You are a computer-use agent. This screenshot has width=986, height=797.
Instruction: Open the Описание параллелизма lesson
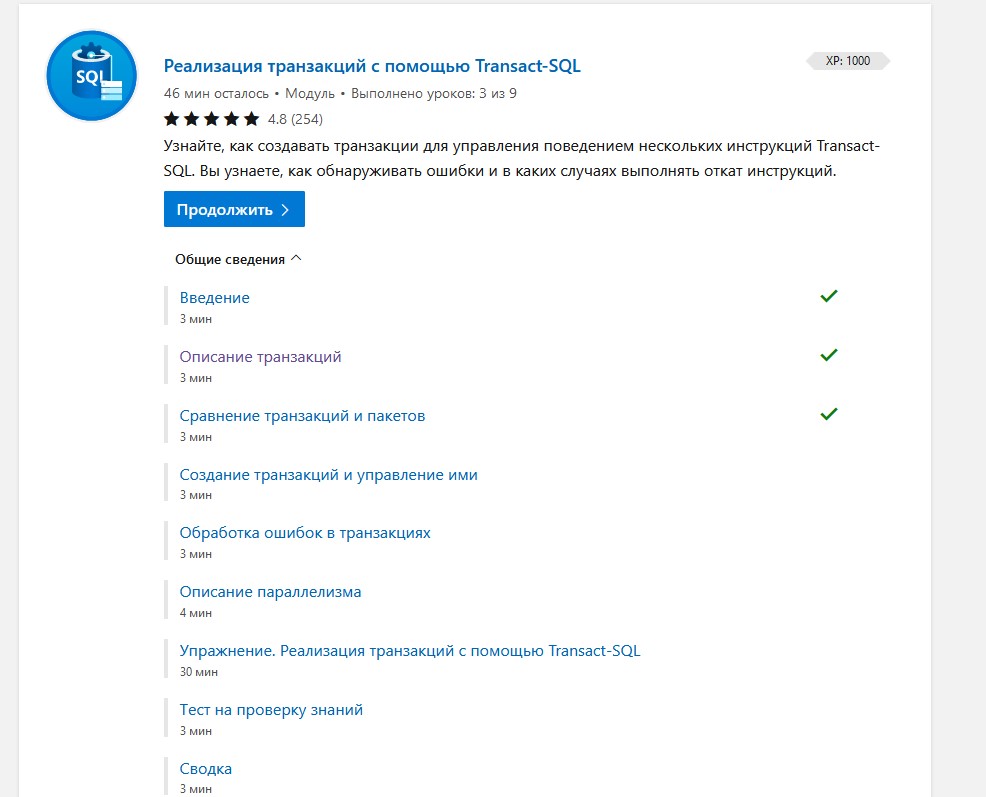pyautogui.click(x=270, y=592)
